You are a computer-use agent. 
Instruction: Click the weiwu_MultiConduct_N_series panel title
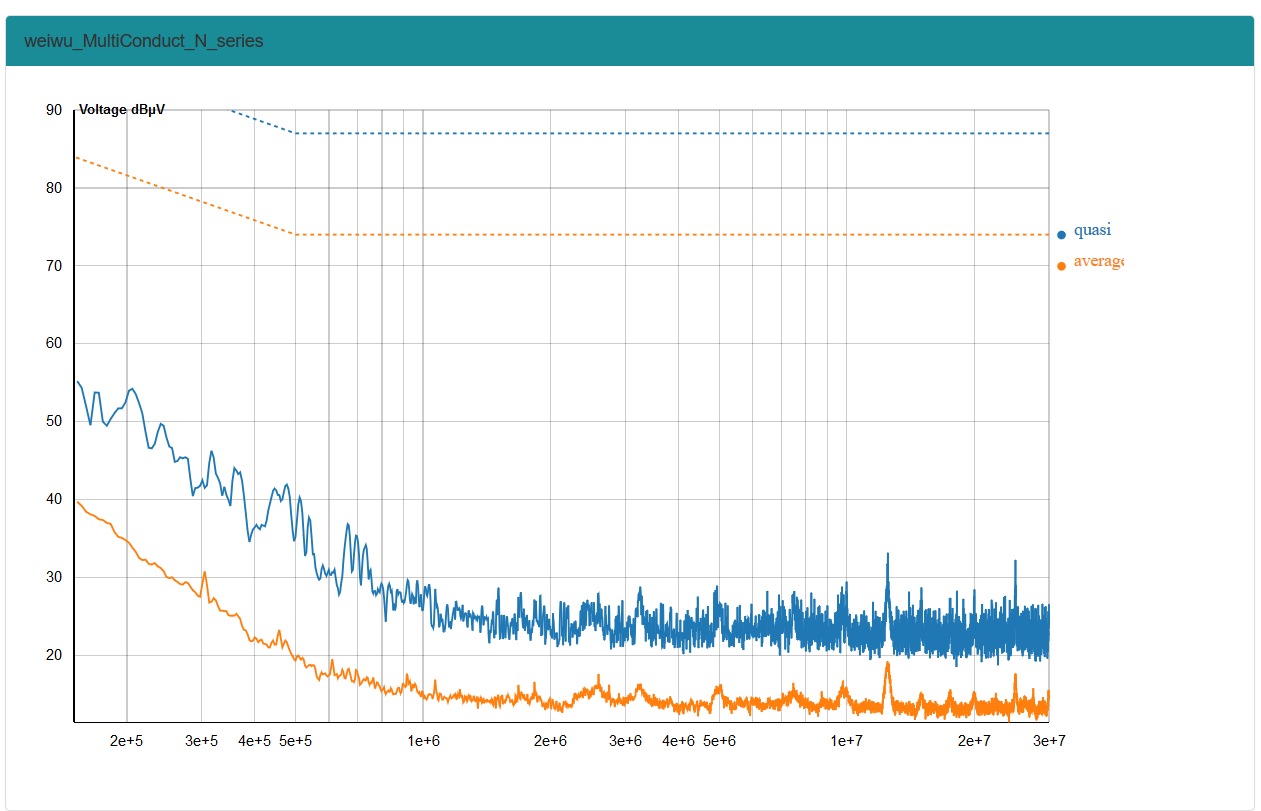[144, 41]
